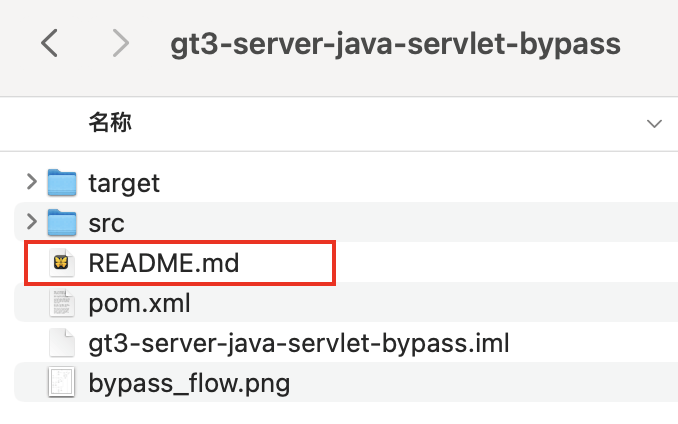The height and width of the screenshot is (424, 678).
Task: Select the README.md file name
Action: tap(164, 263)
